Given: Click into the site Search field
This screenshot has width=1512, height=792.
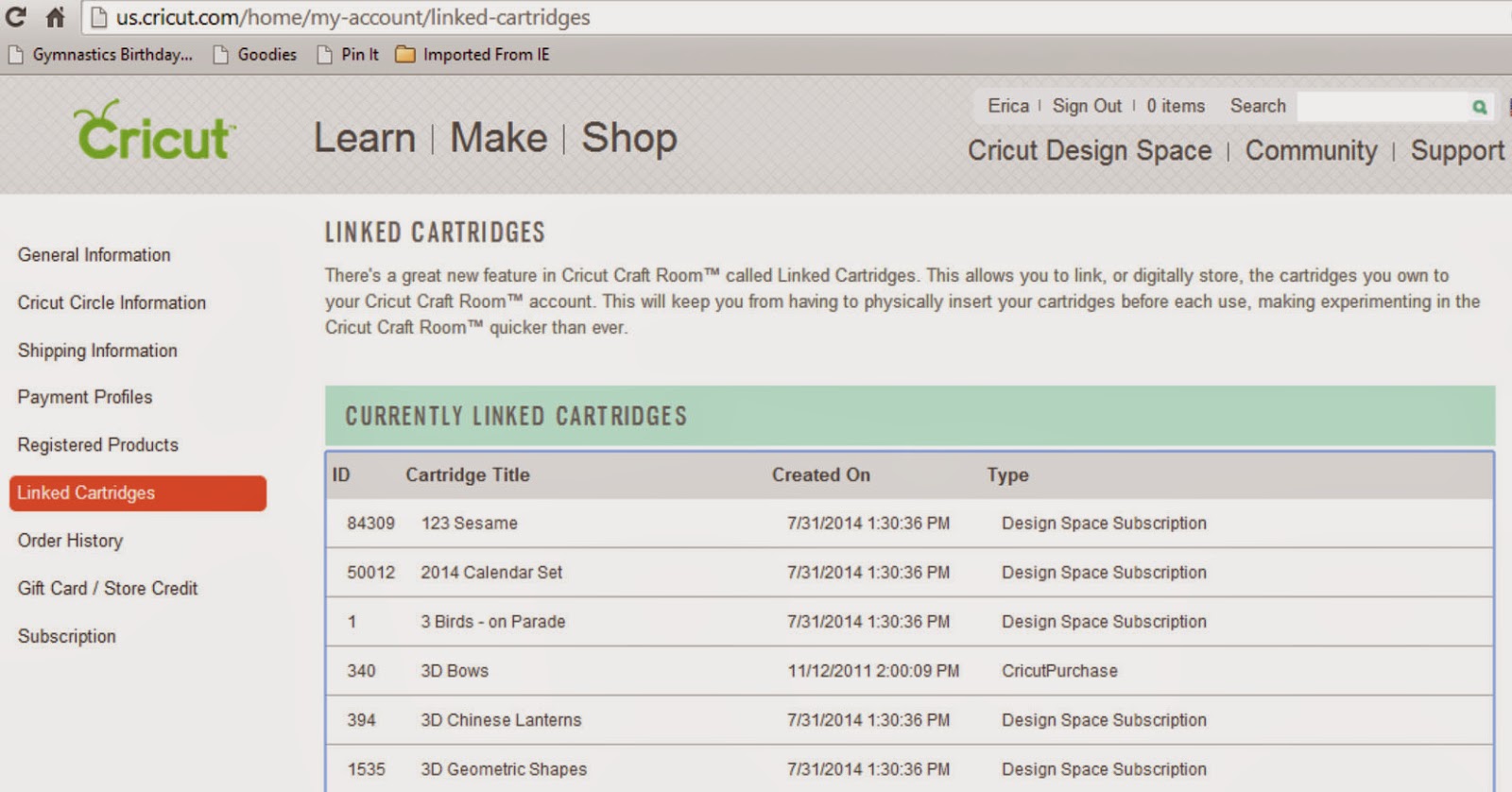Looking at the screenshot, I should tap(1383, 107).
